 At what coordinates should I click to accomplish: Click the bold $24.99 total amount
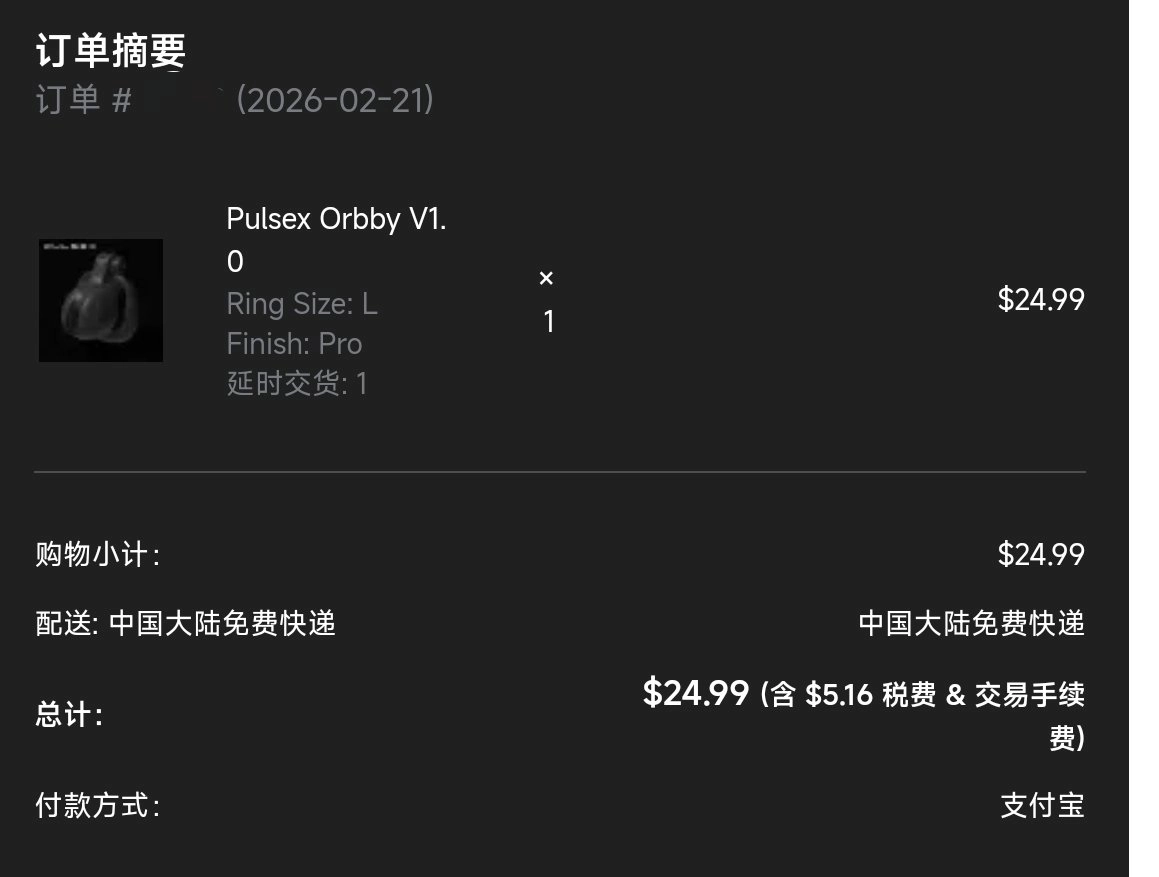[695, 693]
